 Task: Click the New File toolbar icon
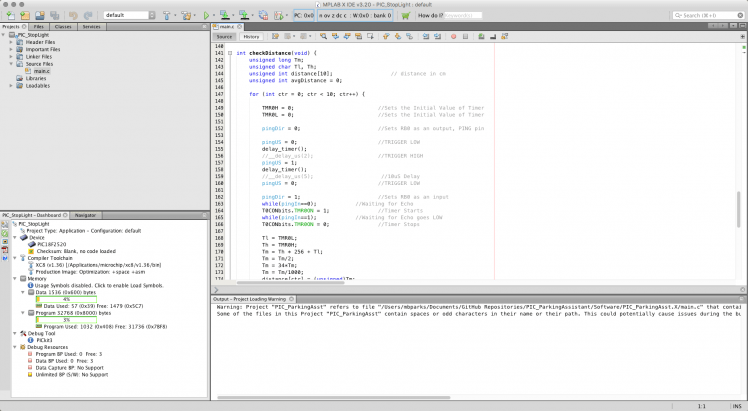[x=9, y=16]
